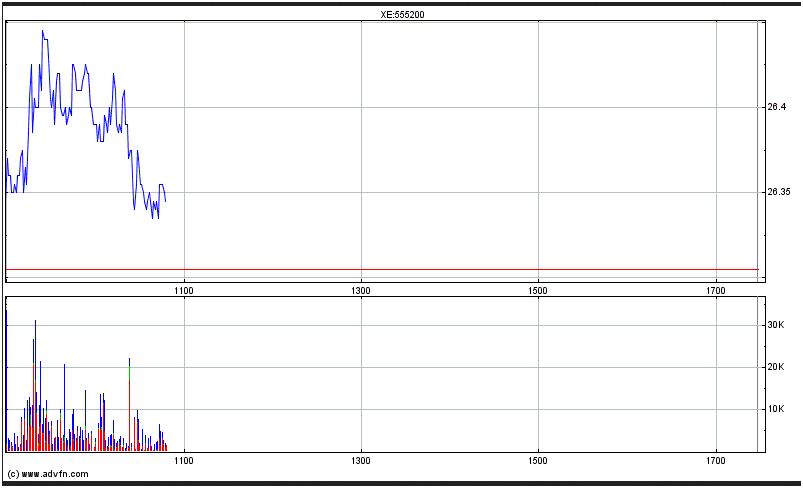Click the 1500 label below volume chart
The image size is (803, 488).
coord(538,460)
